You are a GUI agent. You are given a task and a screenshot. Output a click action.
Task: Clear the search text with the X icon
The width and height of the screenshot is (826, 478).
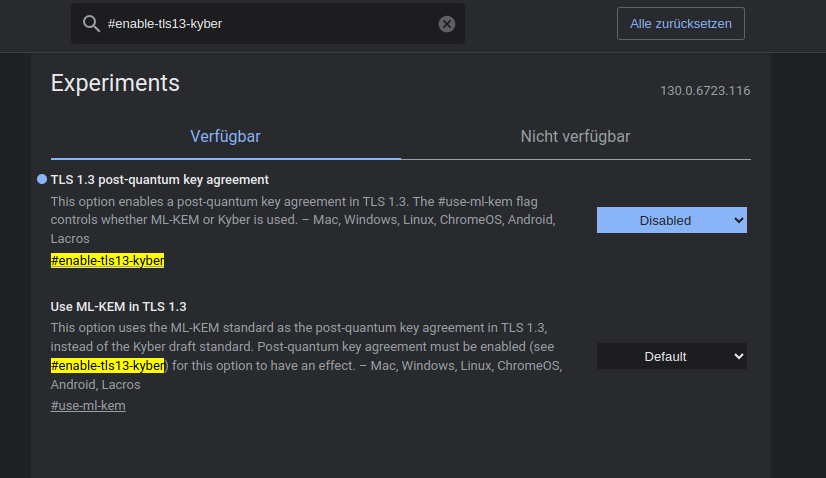(x=447, y=24)
